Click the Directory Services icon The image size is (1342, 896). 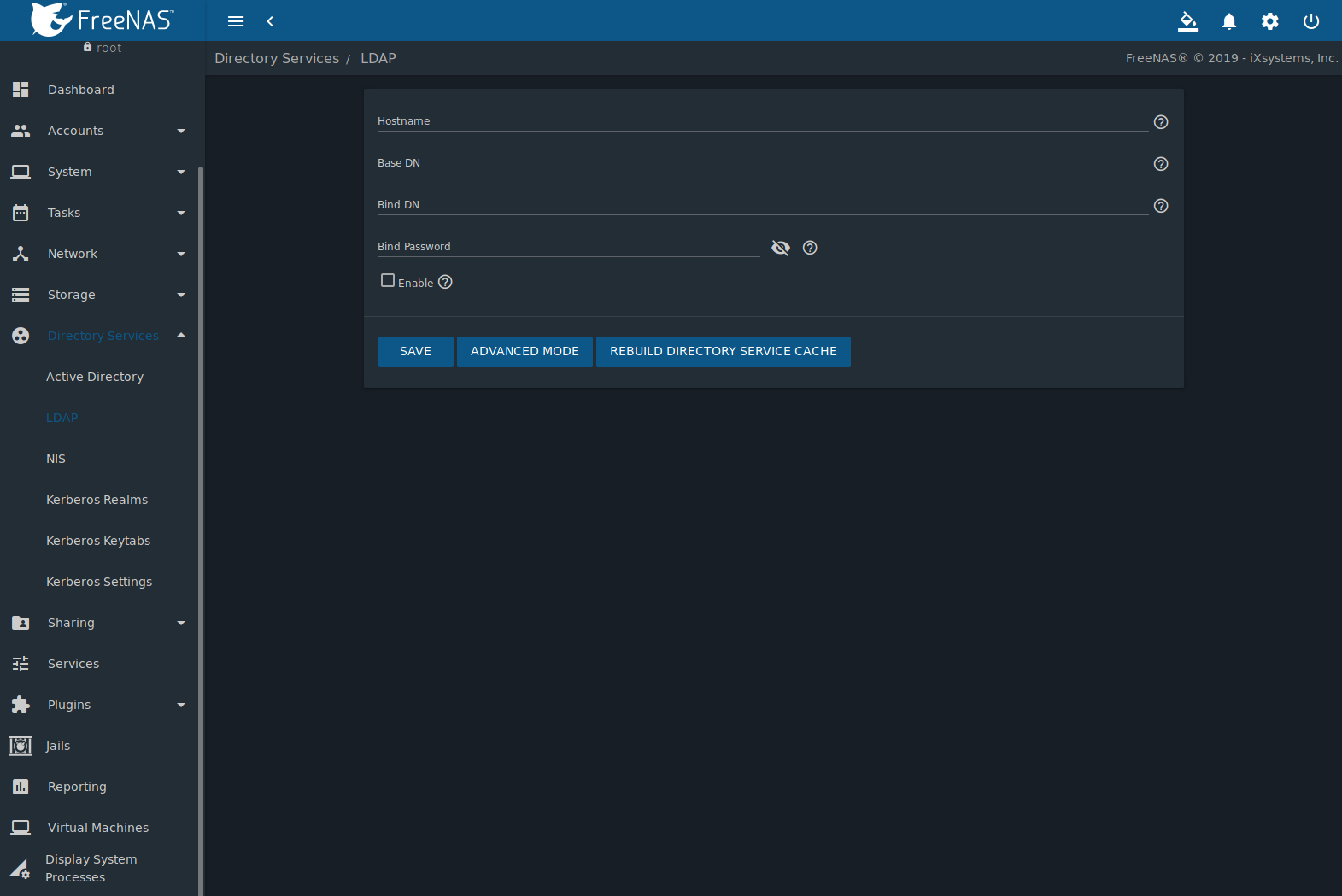point(21,336)
